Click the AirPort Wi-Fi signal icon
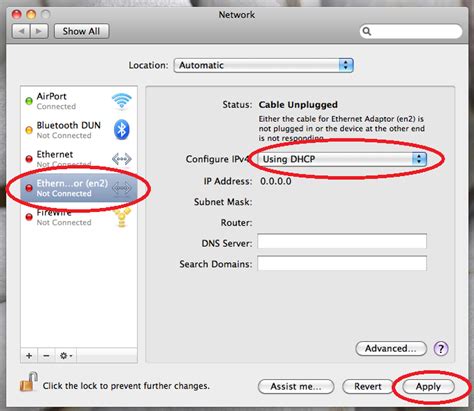Viewport: 474px width, 411px height. point(122,101)
